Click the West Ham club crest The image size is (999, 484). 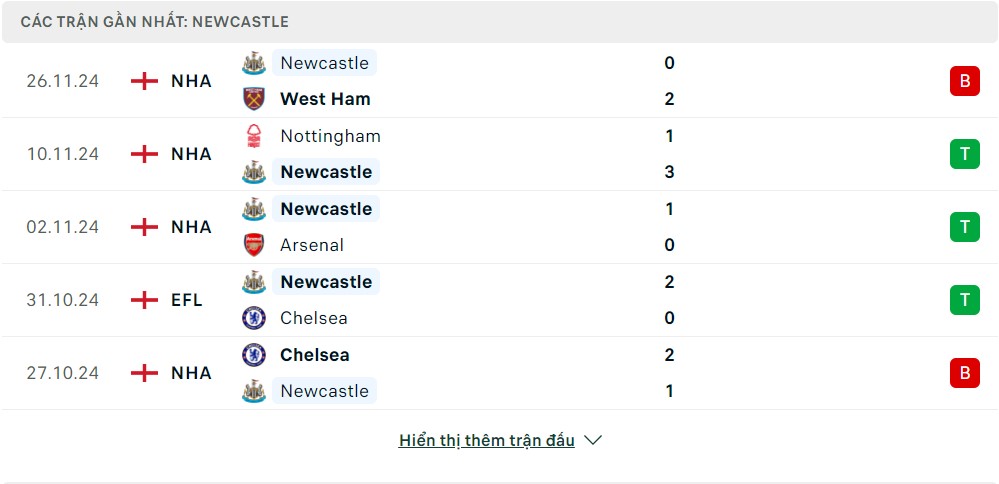(254, 99)
